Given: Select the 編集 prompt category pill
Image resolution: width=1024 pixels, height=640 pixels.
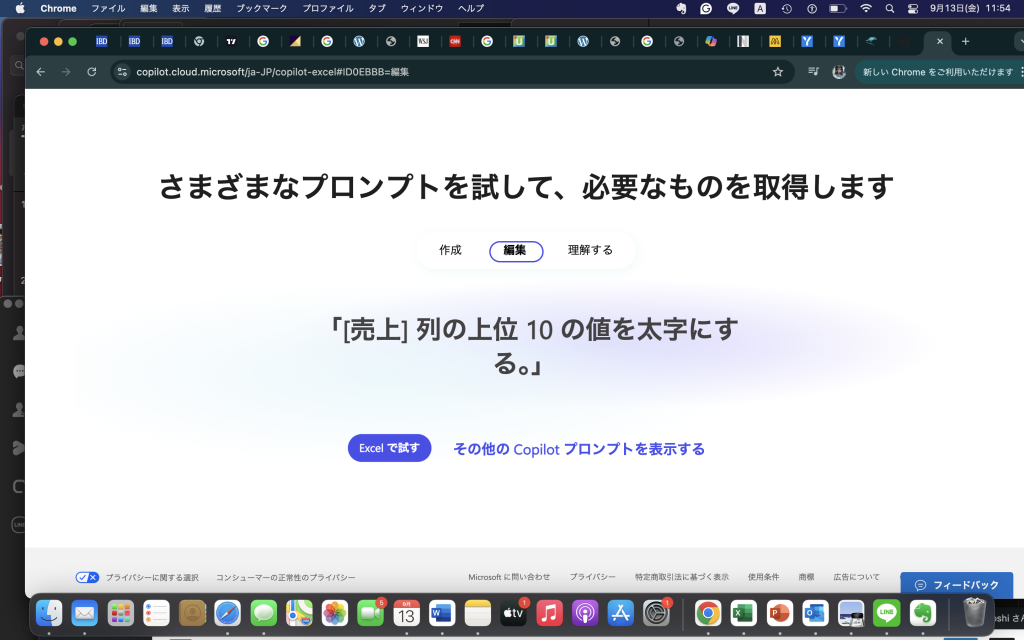Looking at the screenshot, I should click(516, 251).
